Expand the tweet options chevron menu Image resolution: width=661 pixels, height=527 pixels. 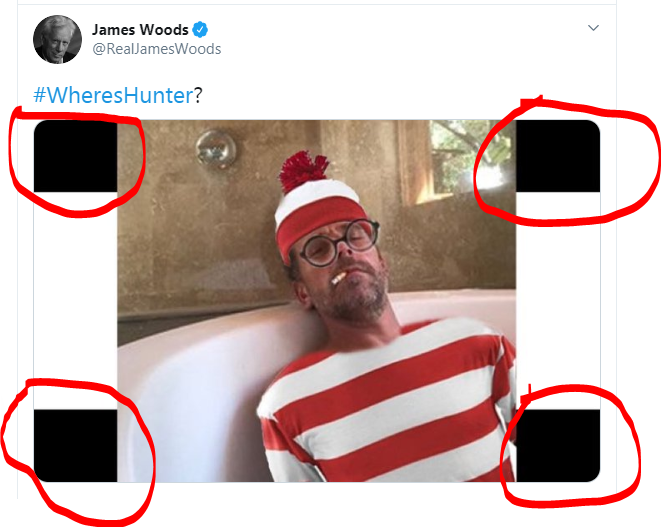pos(593,28)
